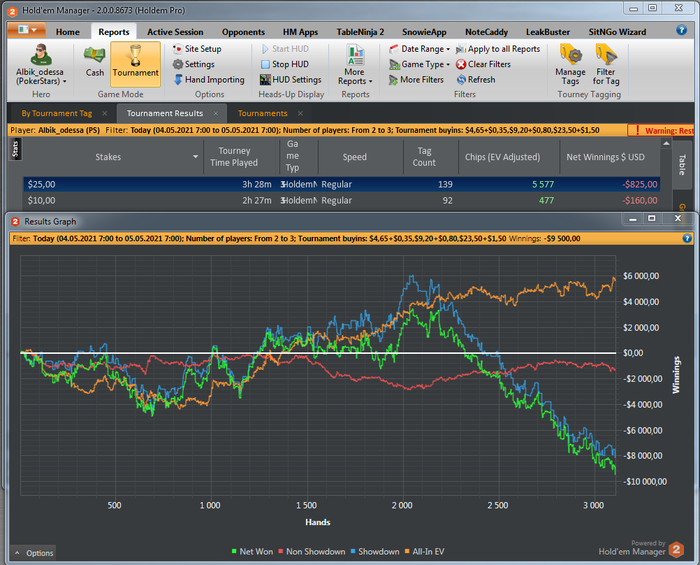The width and height of the screenshot is (700, 565).
Task: Open the ribbon Settings gear
Action: click(x=194, y=64)
